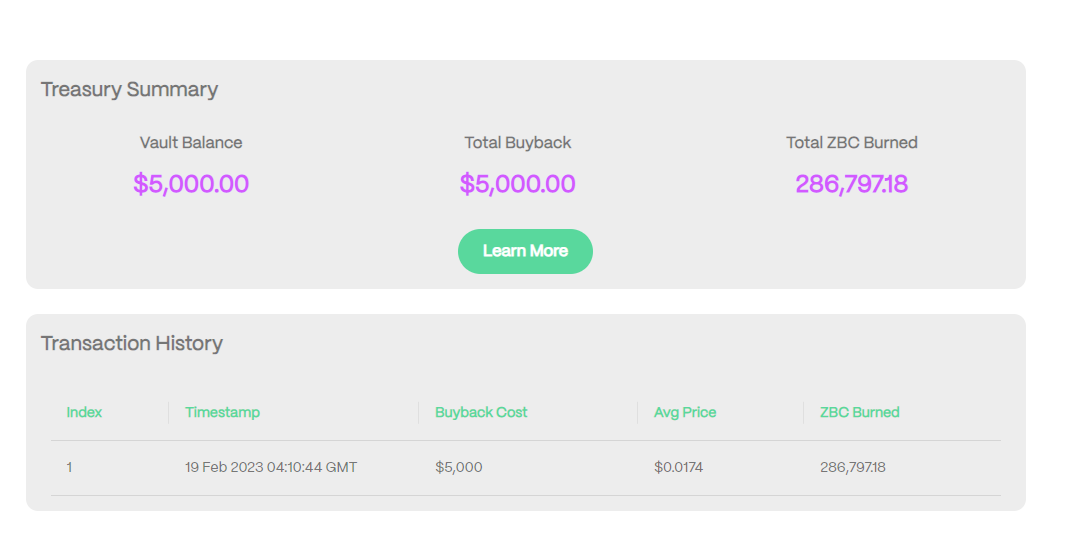Sort by Timestamp column header
This screenshot has width=1079, height=556.
[x=222, y=412]
